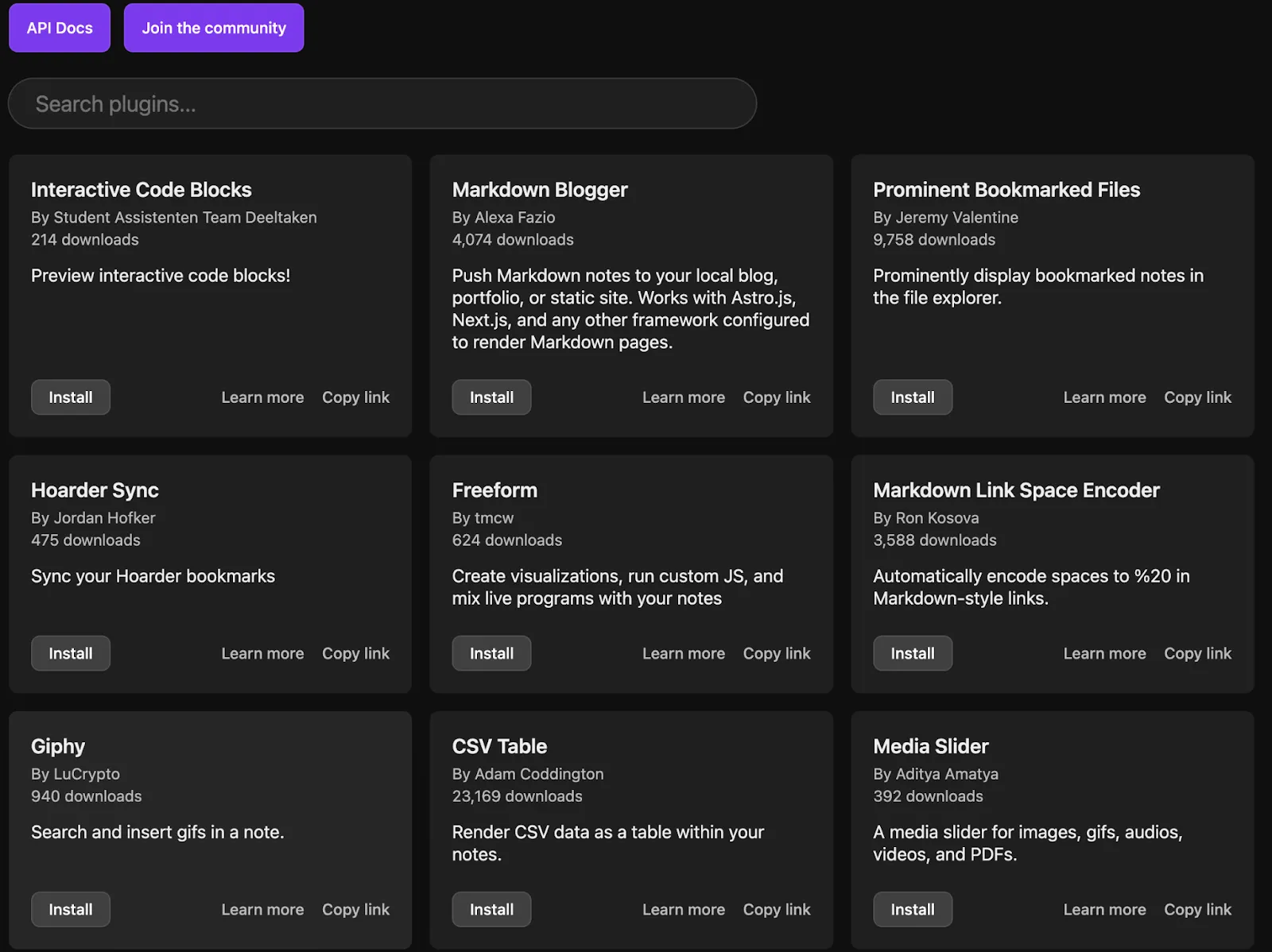The height and width of the screenshot is (952, 1272).
Task: Install the Hoarder Sync plugin
Action: point(71,653)
